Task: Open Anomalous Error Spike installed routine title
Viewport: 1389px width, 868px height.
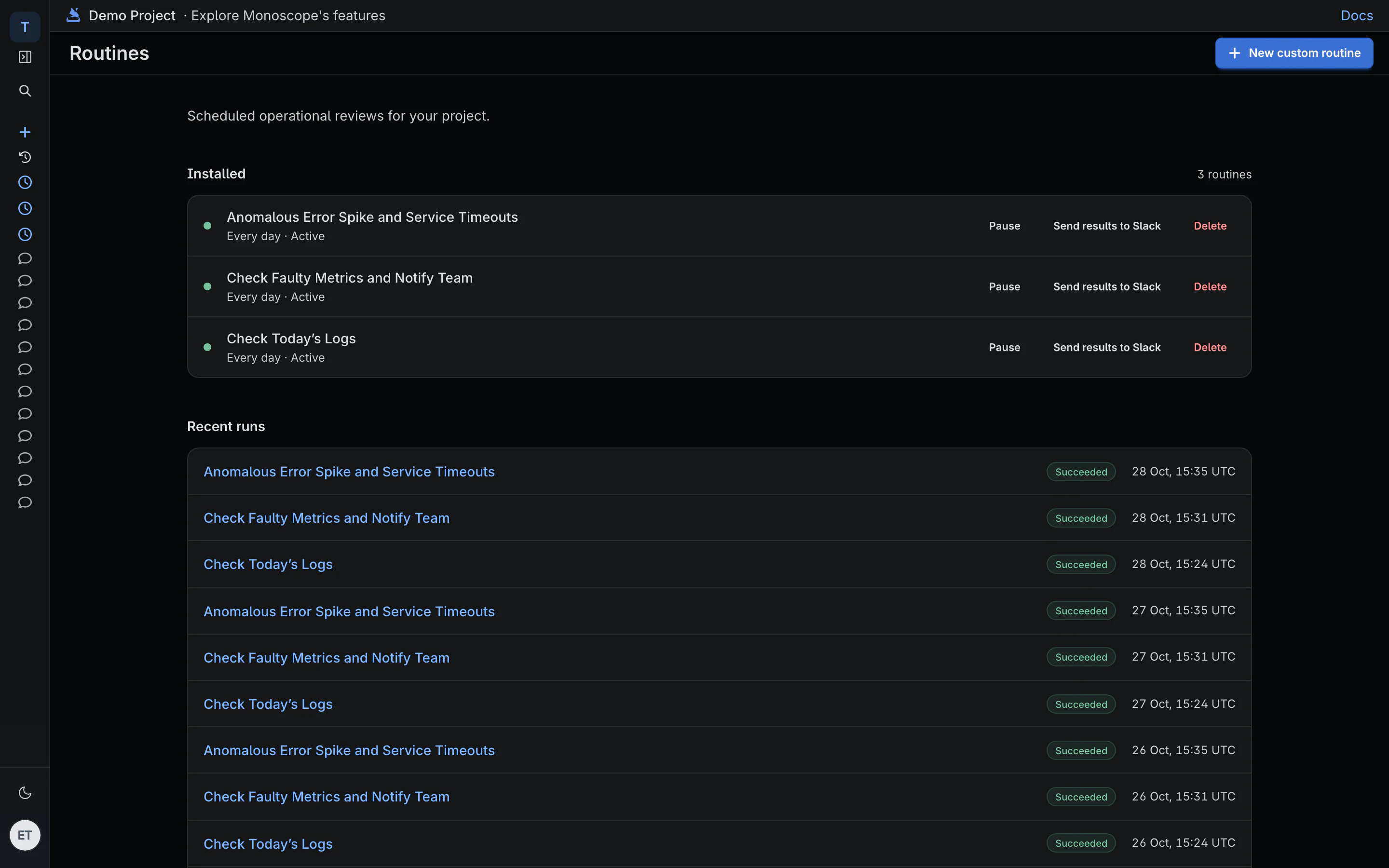Action: pyautogui.click(x=372, y=217)
